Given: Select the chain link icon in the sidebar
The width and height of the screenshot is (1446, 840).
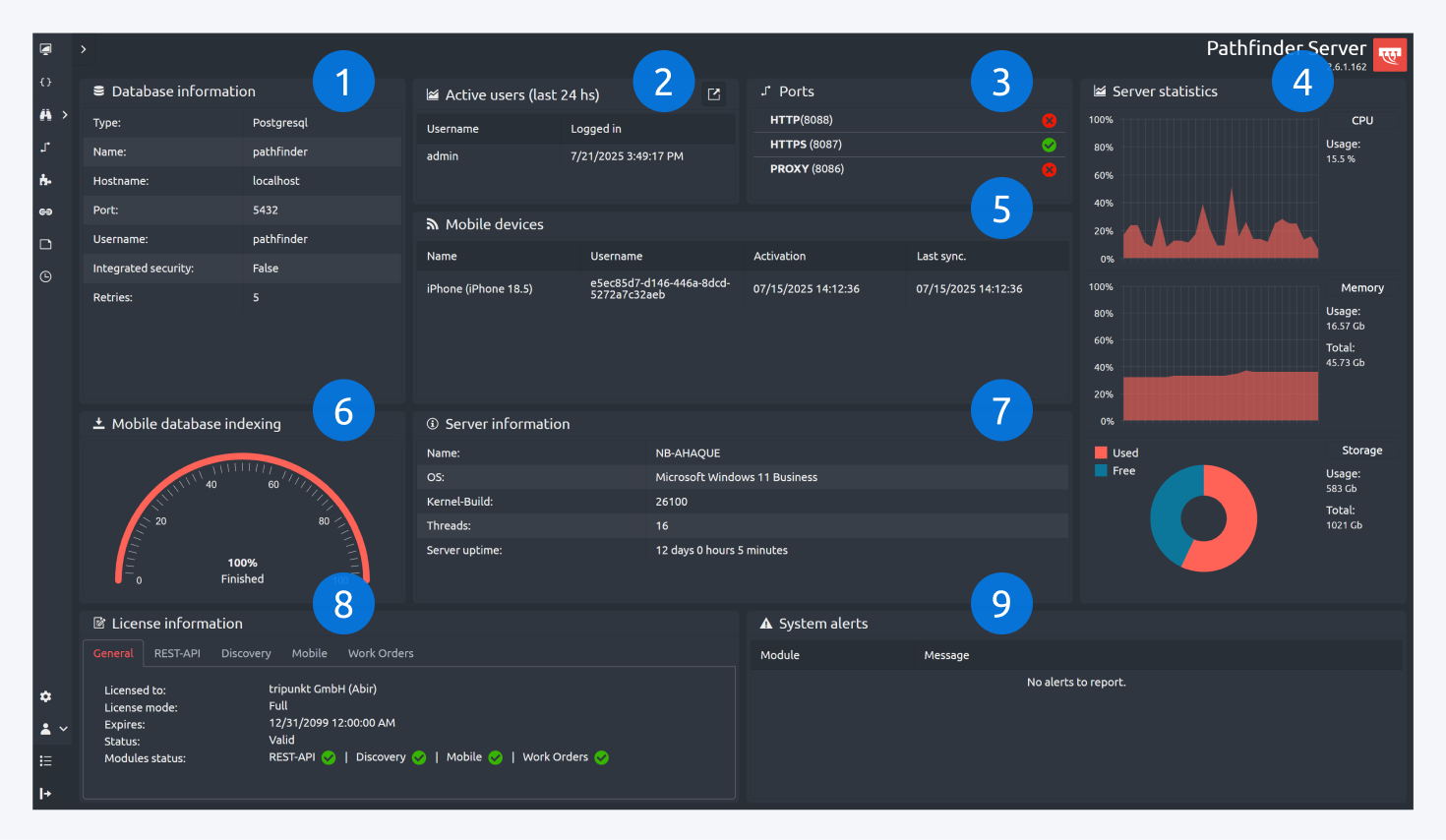Looking at the screenshot, I should [x=45, y=210].
